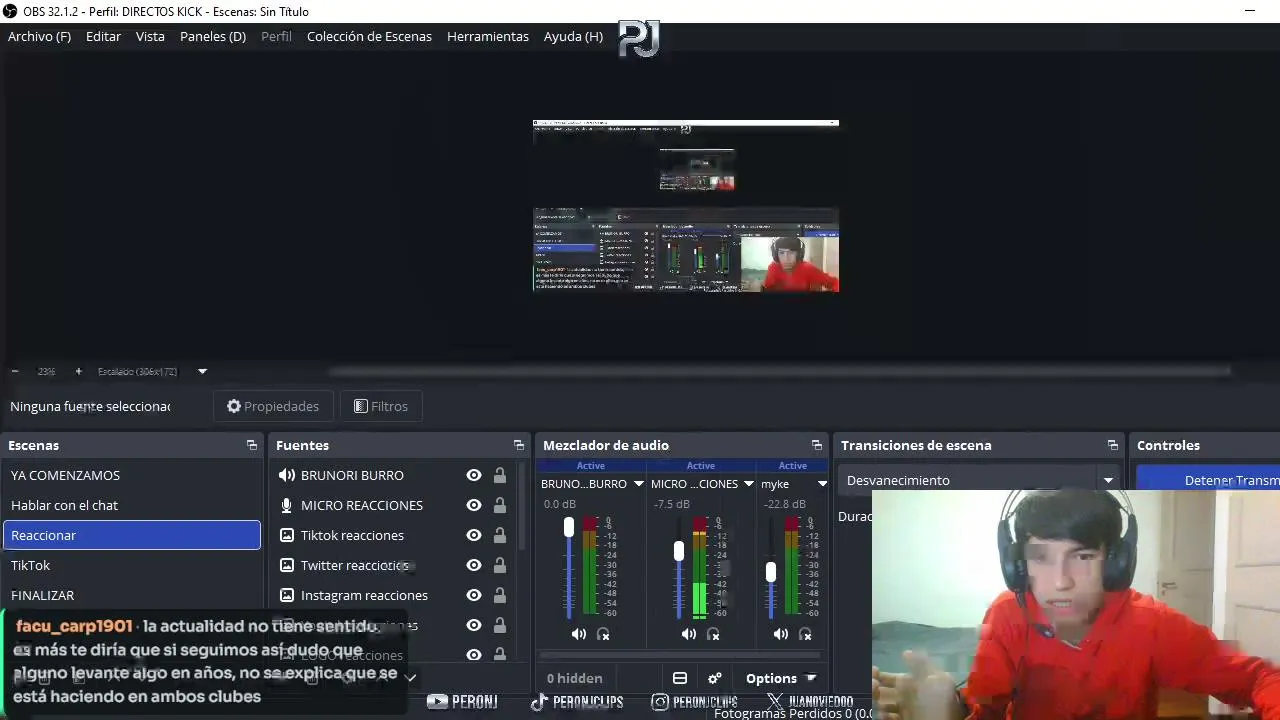This screenshot has width=1280, height=720.
Task: Open the Desvanecimiento transition dropdown
Action: (x=980, y=480)
